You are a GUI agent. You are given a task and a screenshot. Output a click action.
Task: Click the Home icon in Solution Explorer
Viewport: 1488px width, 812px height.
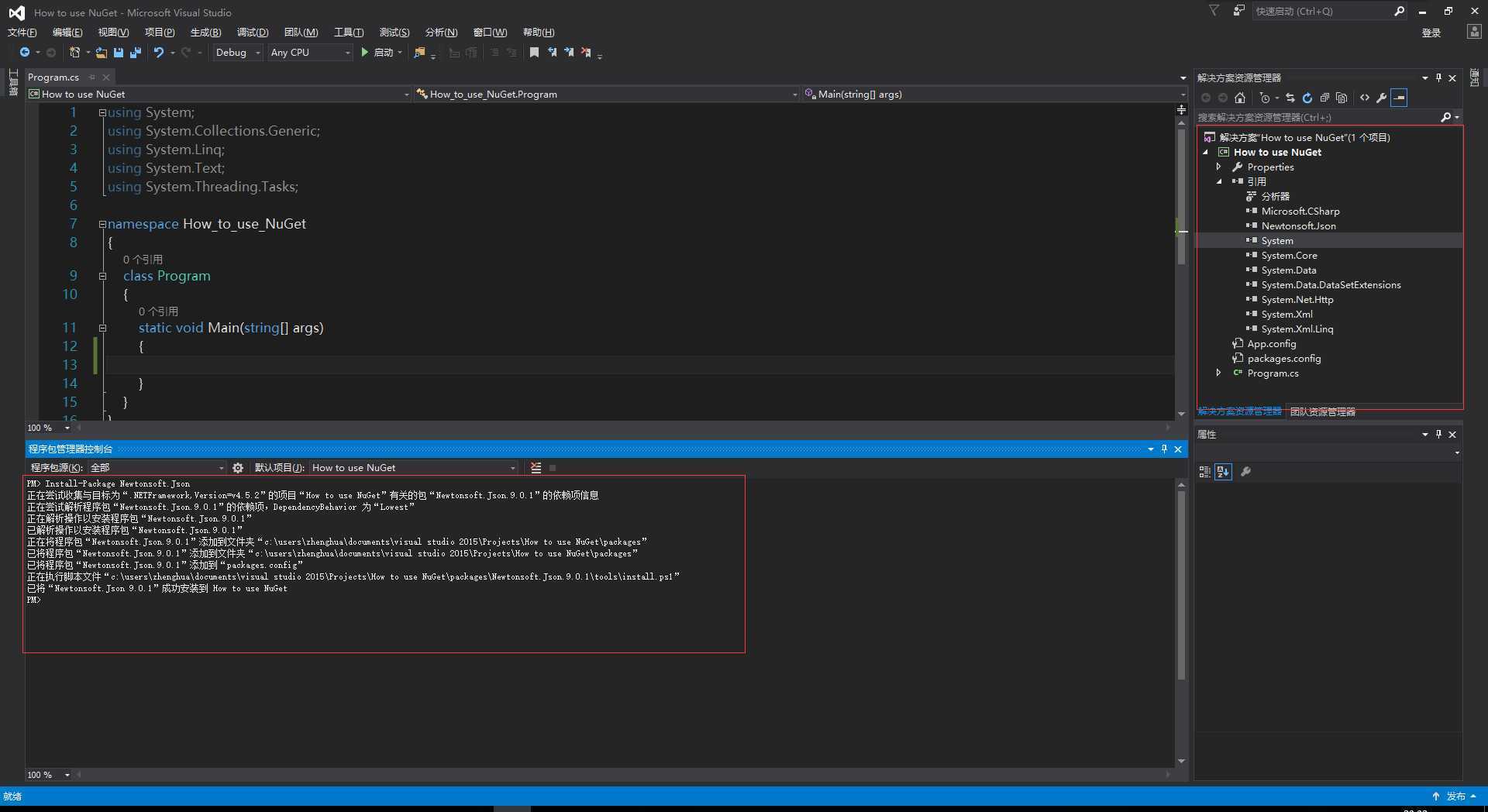(1240, 98)
